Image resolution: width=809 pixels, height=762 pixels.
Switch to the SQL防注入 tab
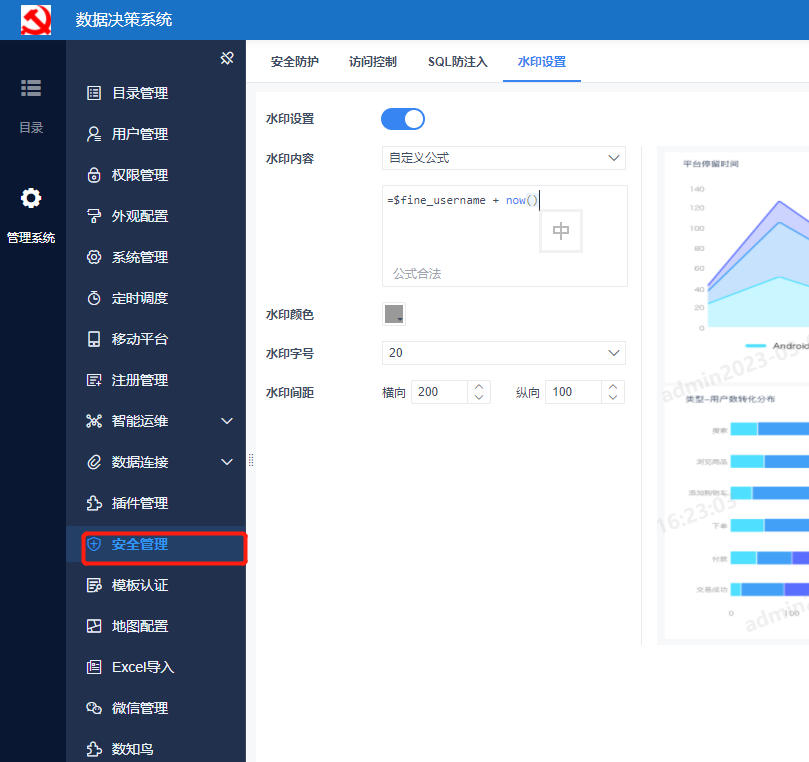458,62
